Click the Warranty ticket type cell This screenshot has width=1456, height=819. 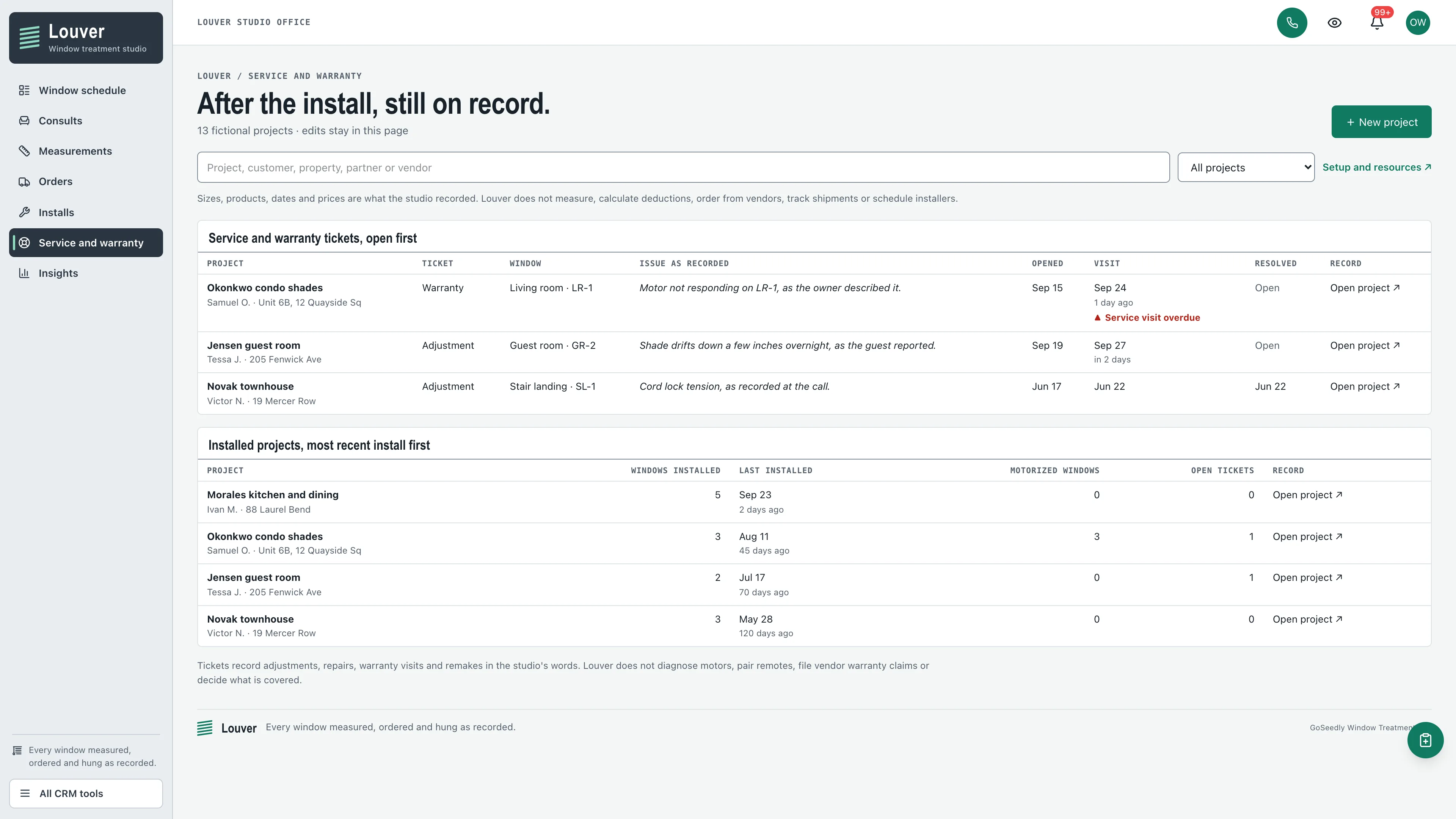[442, 288]
